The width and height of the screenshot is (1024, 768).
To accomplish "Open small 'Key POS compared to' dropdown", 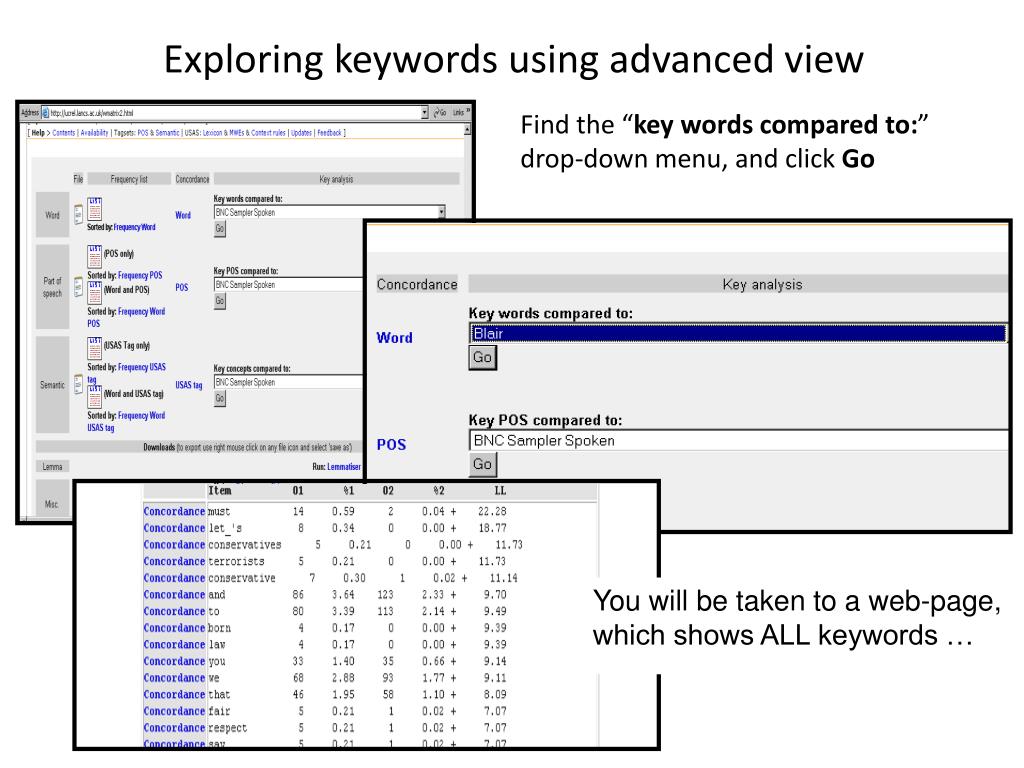I will tap(288, 285).
